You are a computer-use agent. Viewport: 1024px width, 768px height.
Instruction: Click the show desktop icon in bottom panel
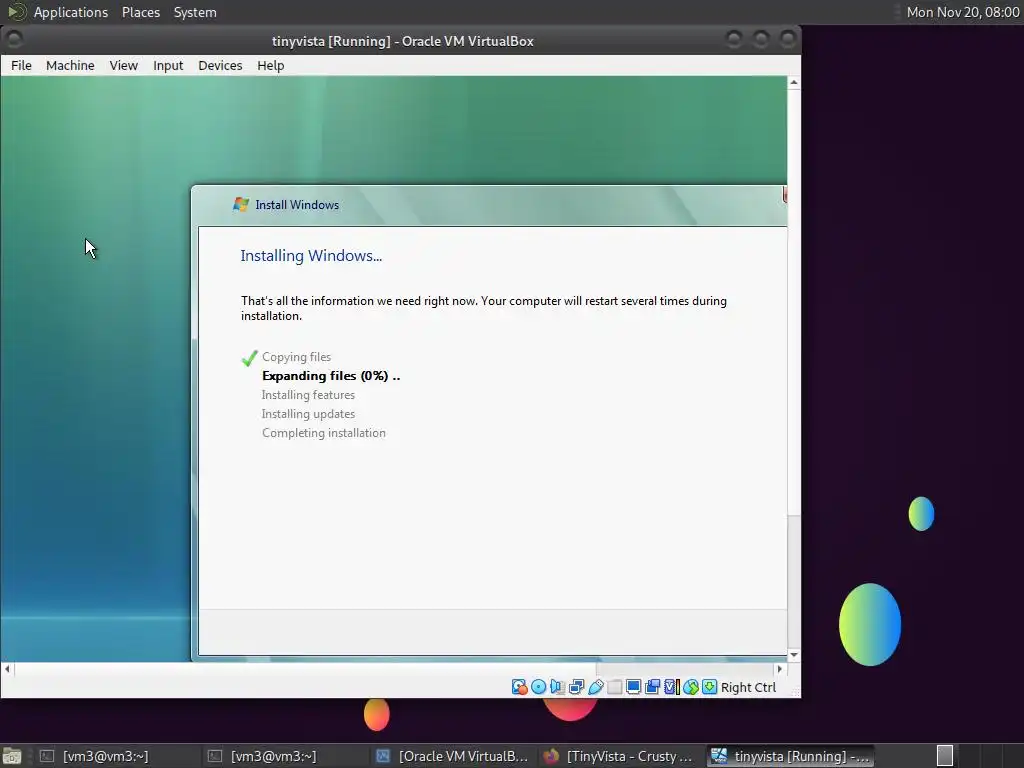tap(11, 756)
